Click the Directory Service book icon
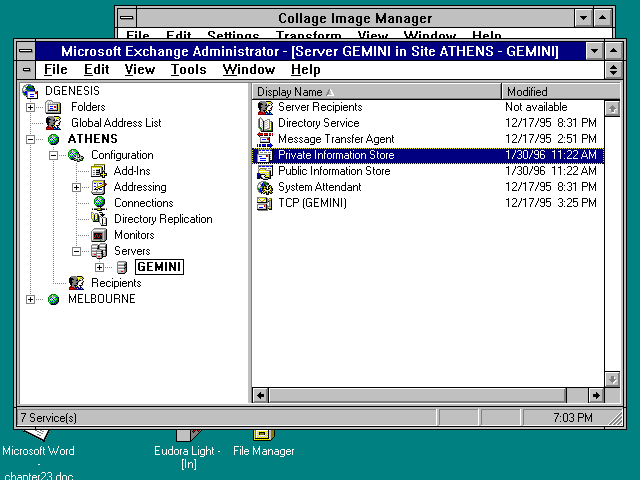 (265, 123)
